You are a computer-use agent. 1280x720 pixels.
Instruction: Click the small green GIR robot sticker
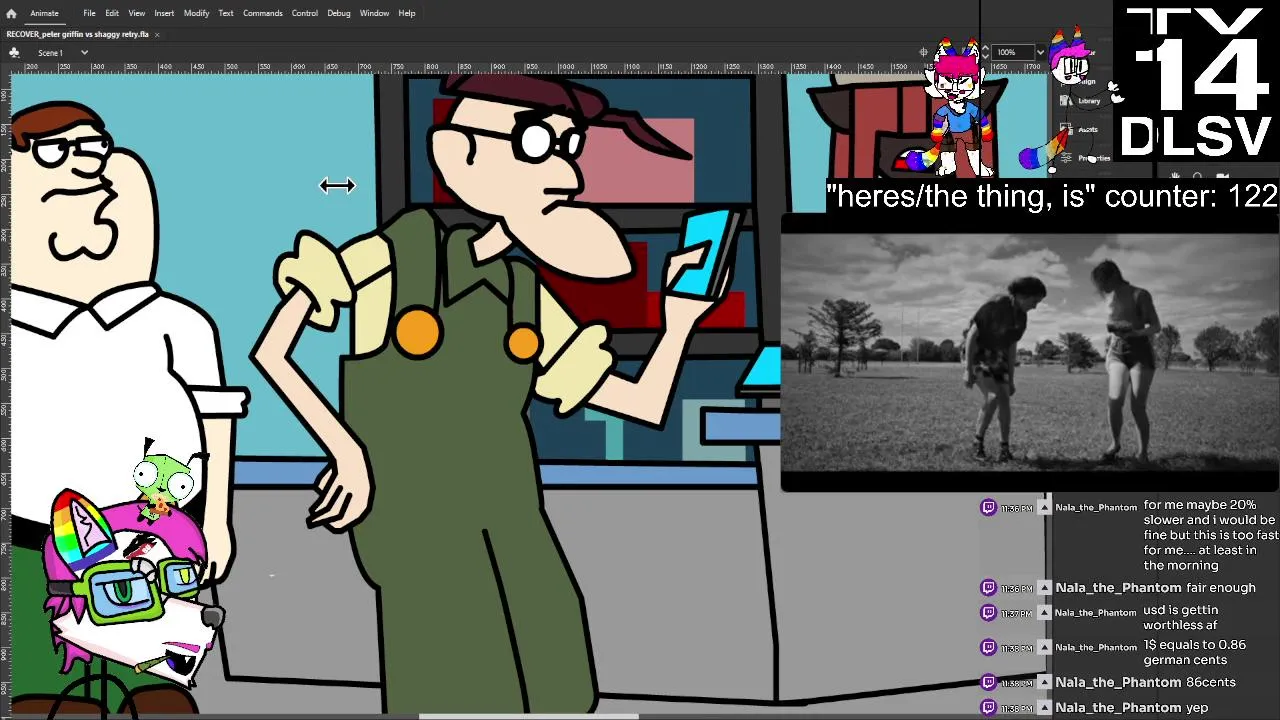pyautogui.click(x=165, y=483)
